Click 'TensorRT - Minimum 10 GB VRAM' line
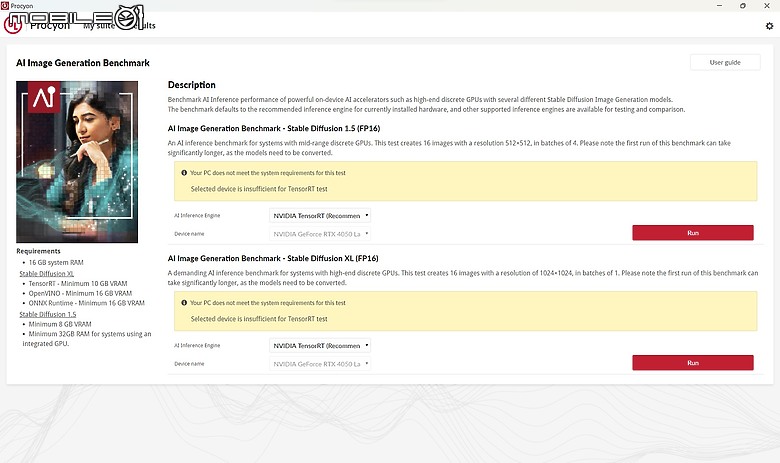Screen dimensions: 780x463 tap(78, 283)
